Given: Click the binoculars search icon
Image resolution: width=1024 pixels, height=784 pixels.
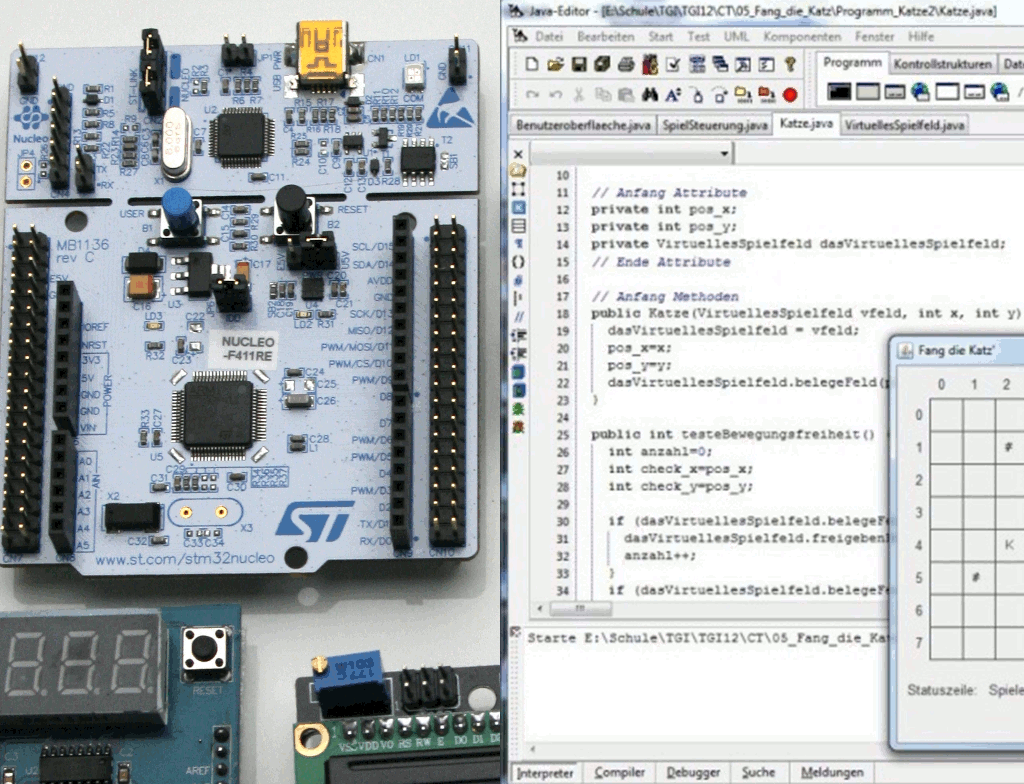Looking at the screenshot, I should [649, 95].
